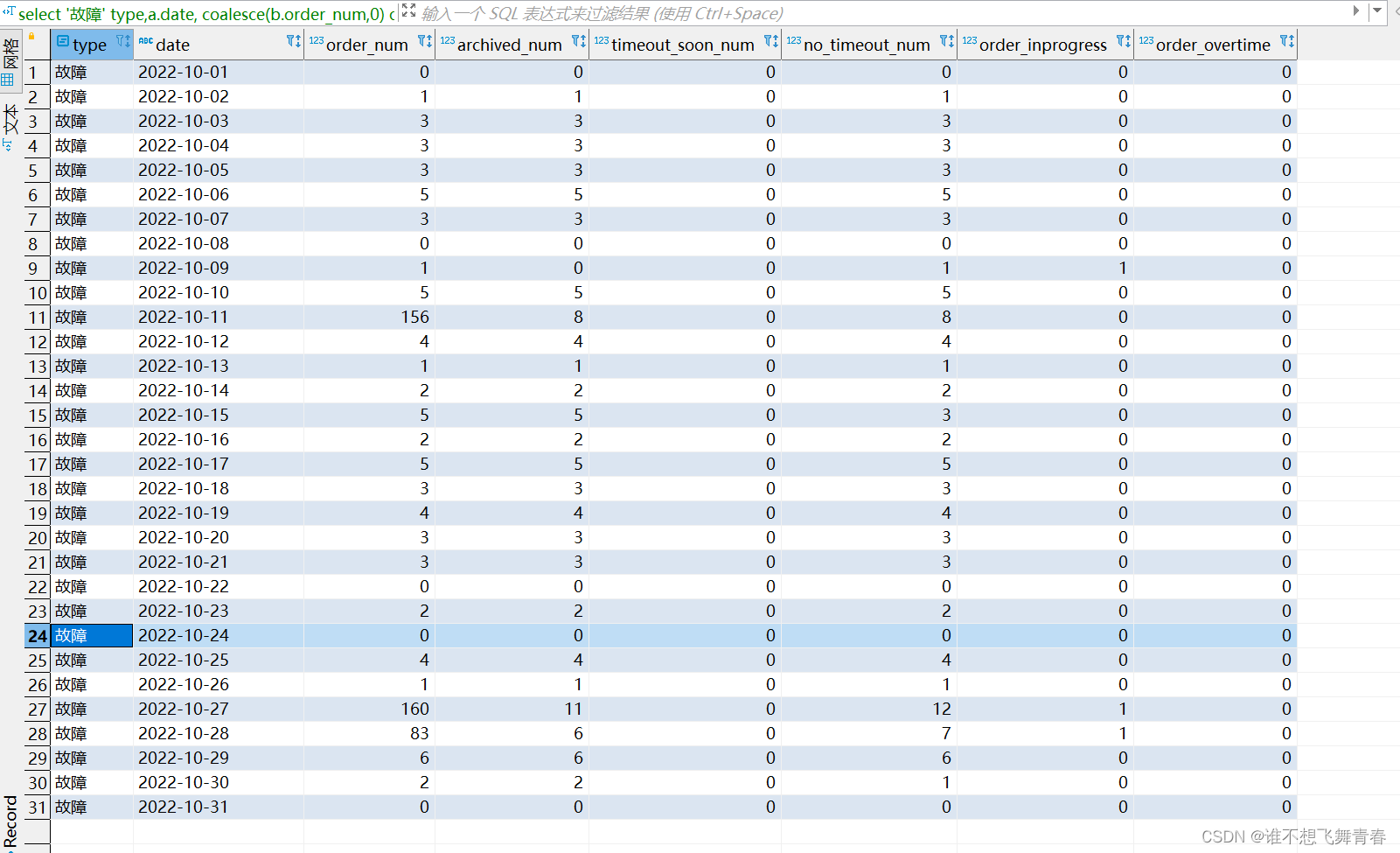The width and height of the screenshot is (1400, 853).
Task: Click the filter/sort icon on order_num column
Action: click(425, 41)
